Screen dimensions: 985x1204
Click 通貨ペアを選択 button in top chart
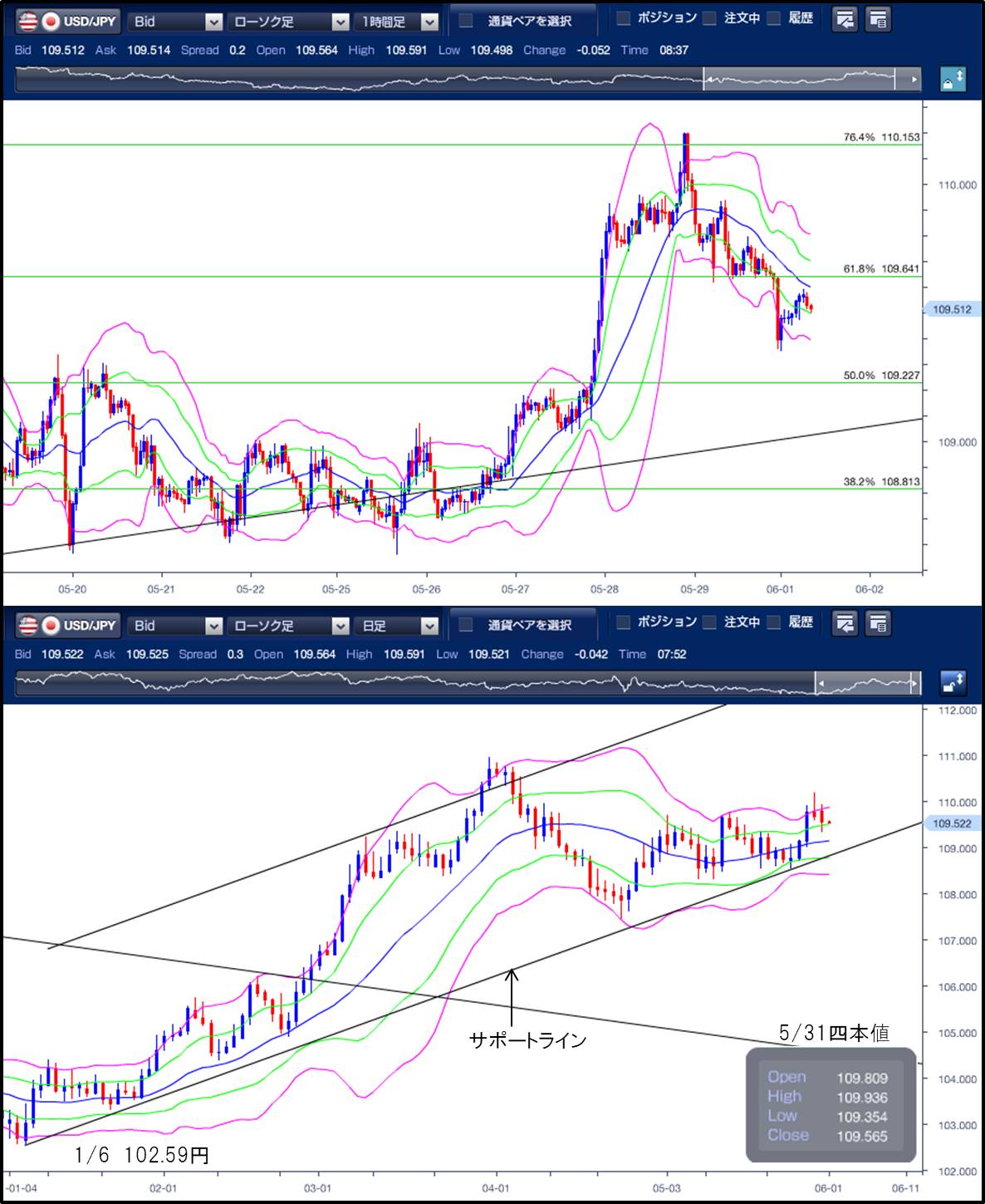click(x=522, y=21)
